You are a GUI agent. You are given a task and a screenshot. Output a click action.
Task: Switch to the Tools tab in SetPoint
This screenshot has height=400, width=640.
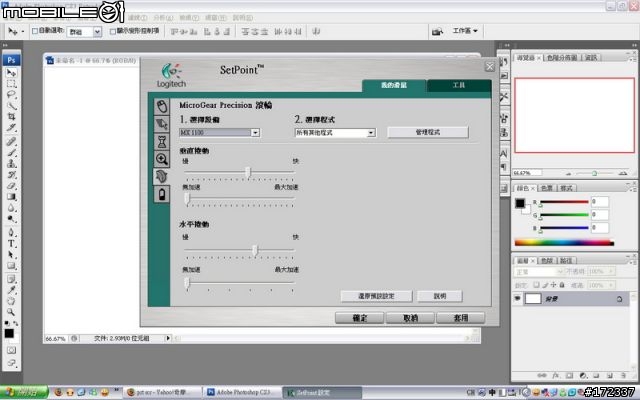pos(459,85)
